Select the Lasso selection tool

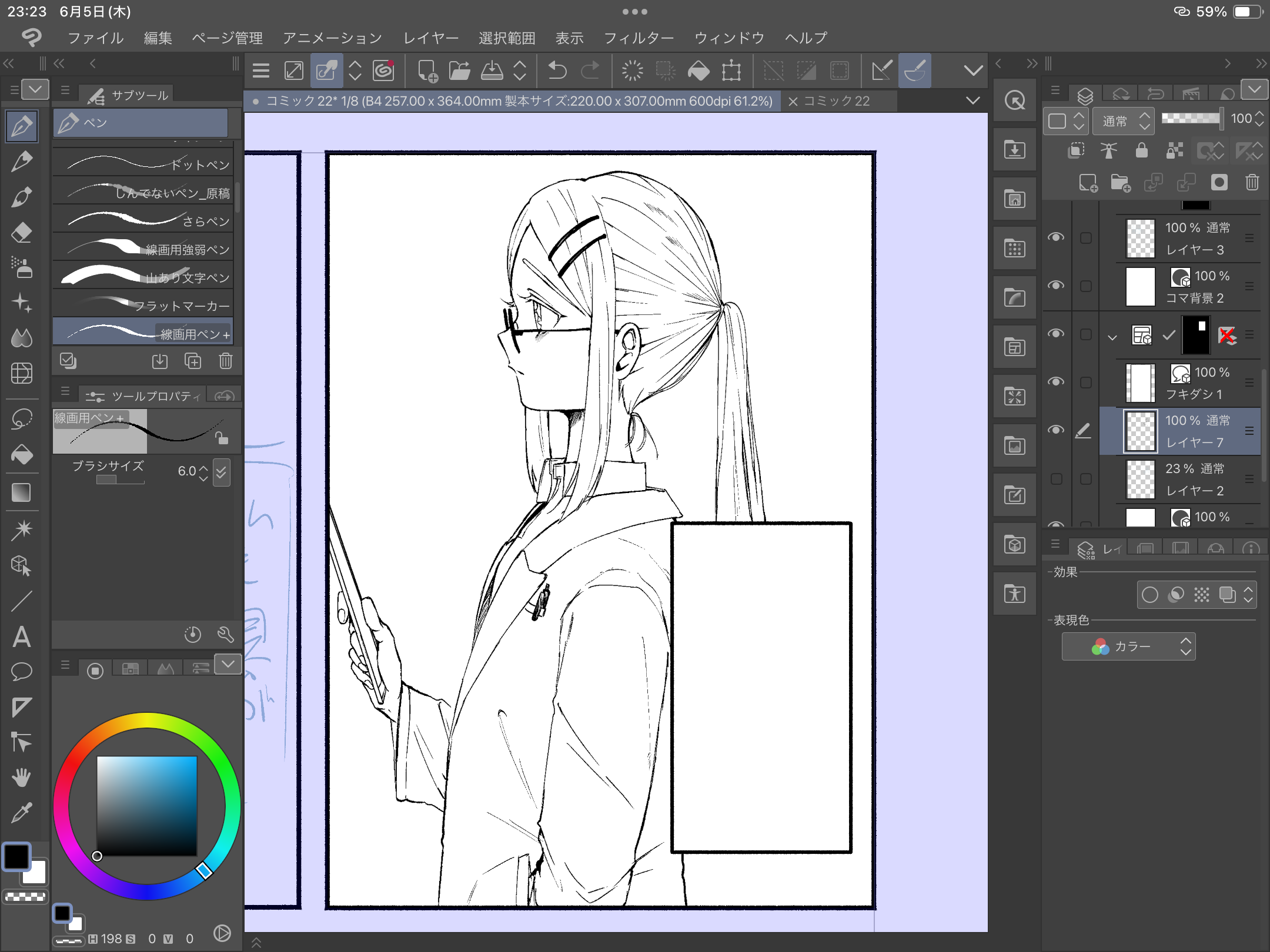tap(22, 419)
